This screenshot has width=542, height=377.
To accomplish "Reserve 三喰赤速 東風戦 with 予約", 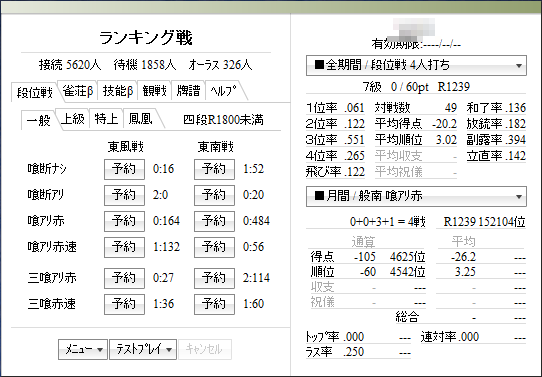I will 124,304.
